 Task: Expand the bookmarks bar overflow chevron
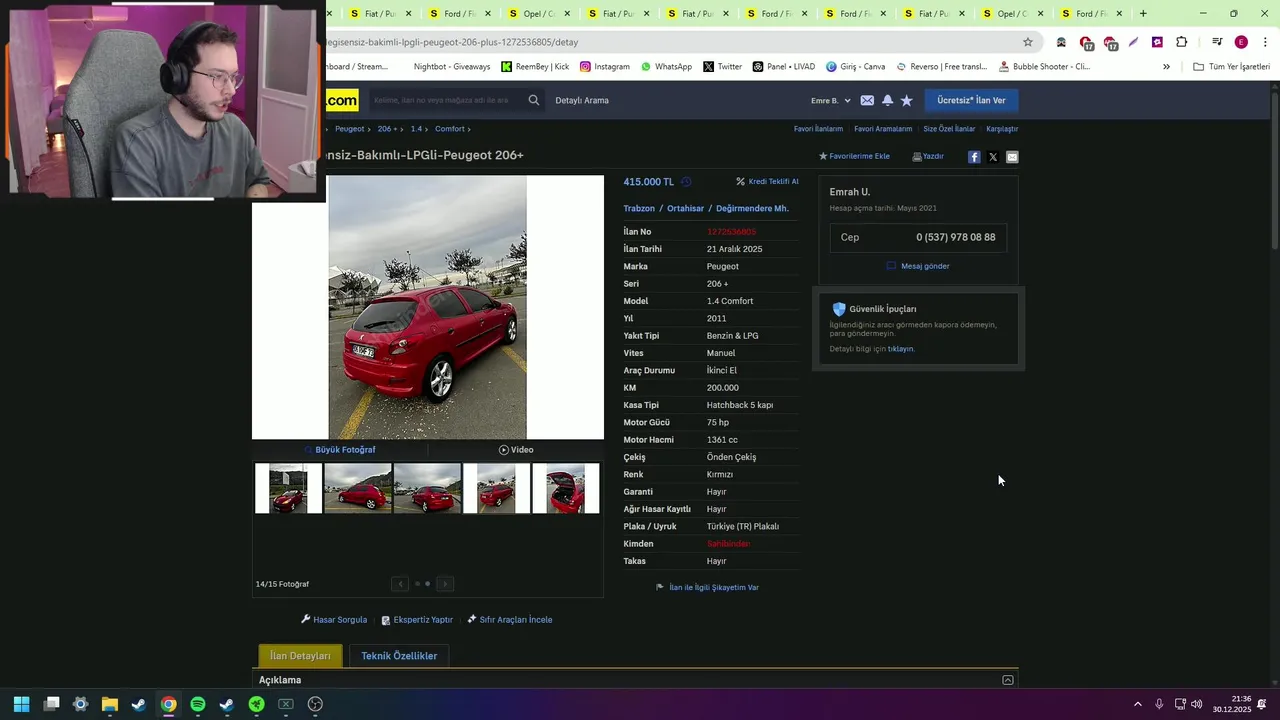(x=1166, y=67)
